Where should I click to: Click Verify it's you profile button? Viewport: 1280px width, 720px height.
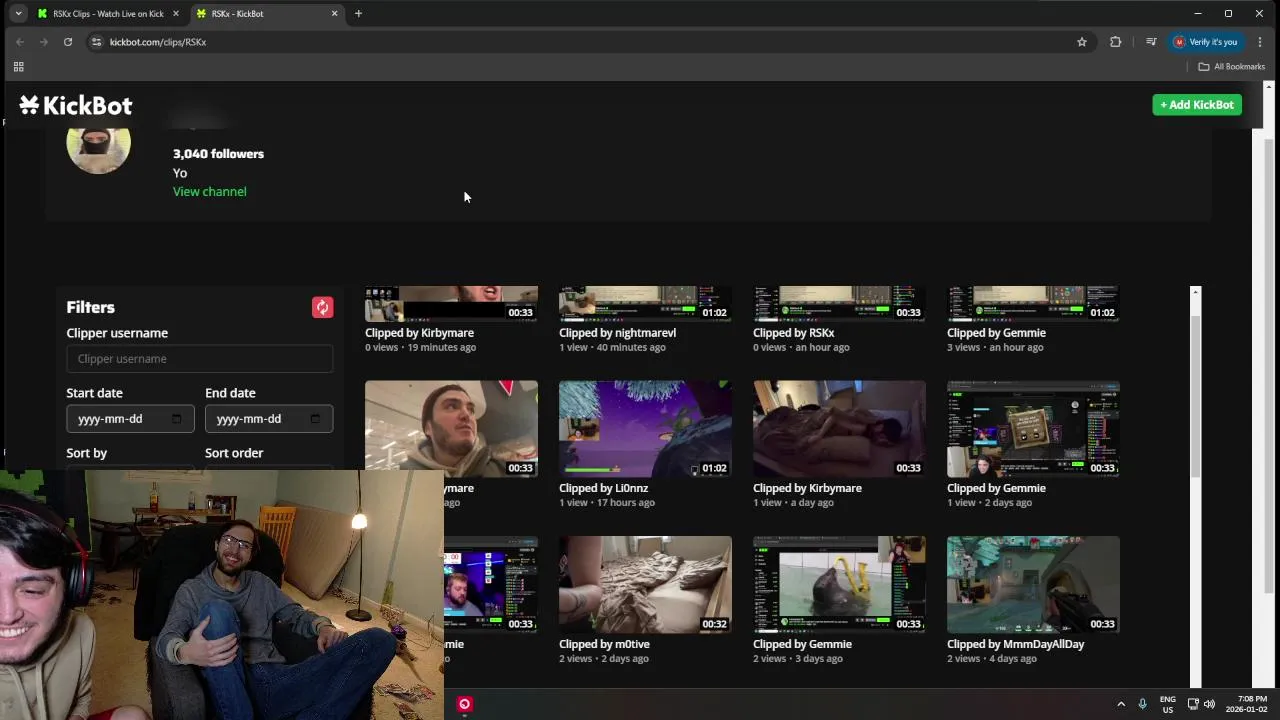[x=1205, y=42]
